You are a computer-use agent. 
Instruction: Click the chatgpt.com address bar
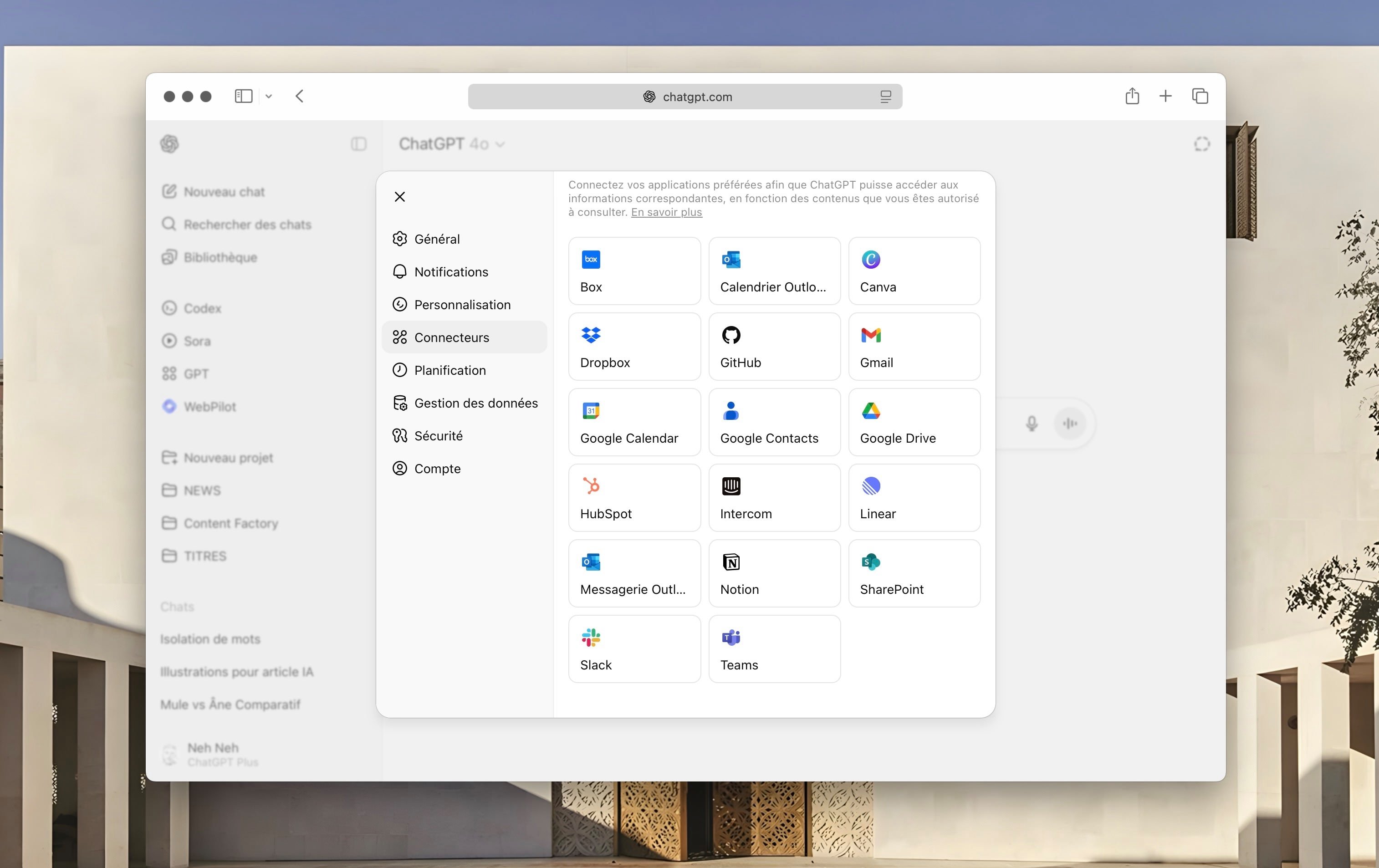tap(685, 97)
